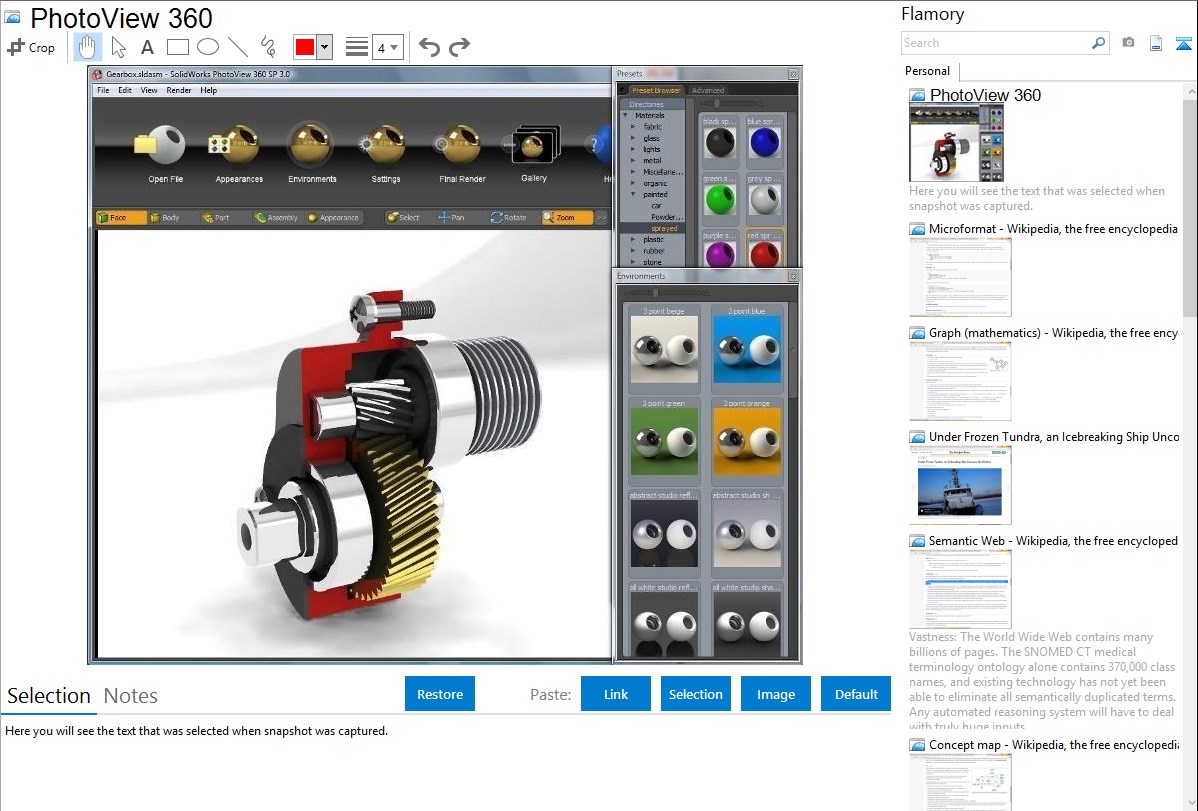
Task: Open the color picker dropdown arrow
Action: tap(324, 47)
